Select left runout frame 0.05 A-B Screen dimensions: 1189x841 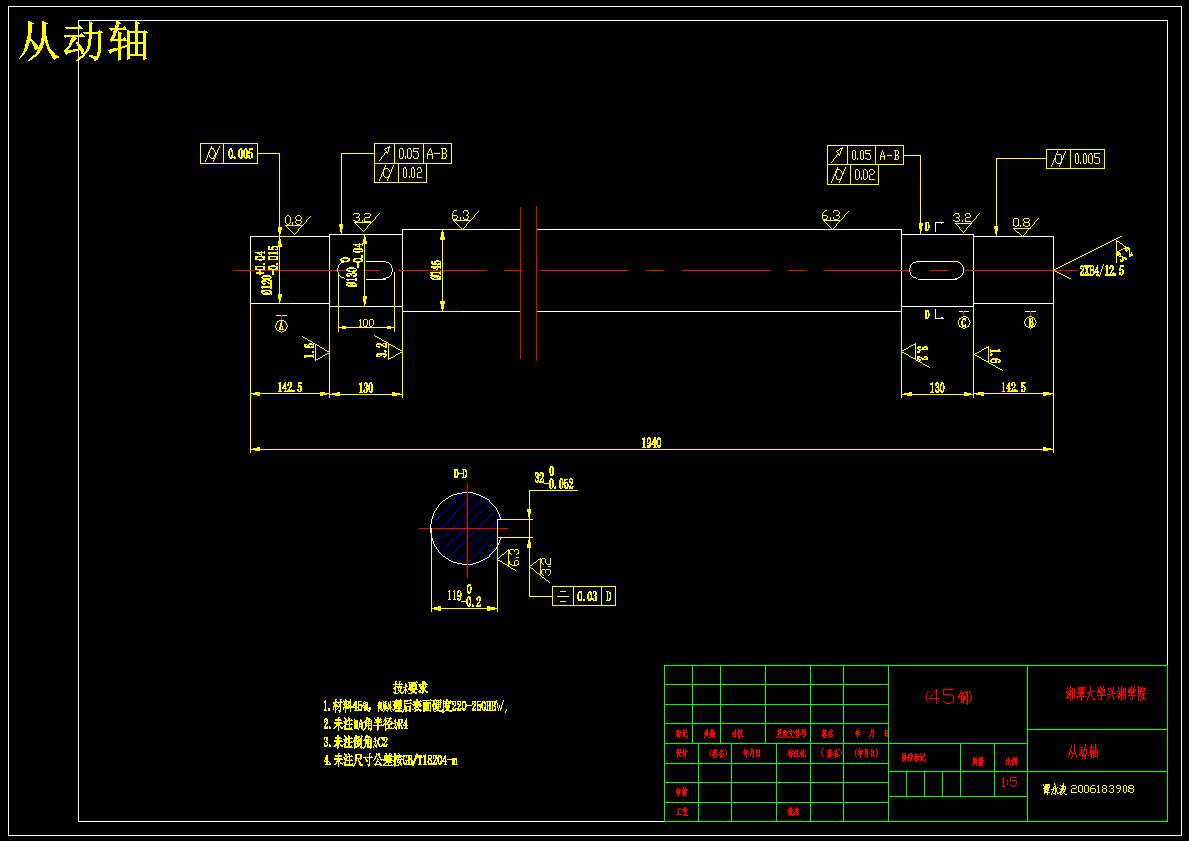[413, 154]
